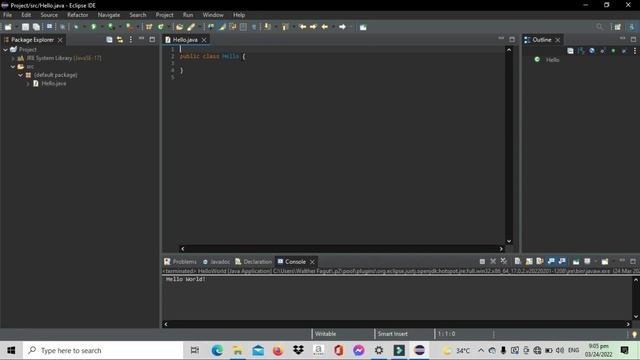Screen dimensions: 640x360
Task: Collapse the (default package) node
Action: (x=20, y=75)
